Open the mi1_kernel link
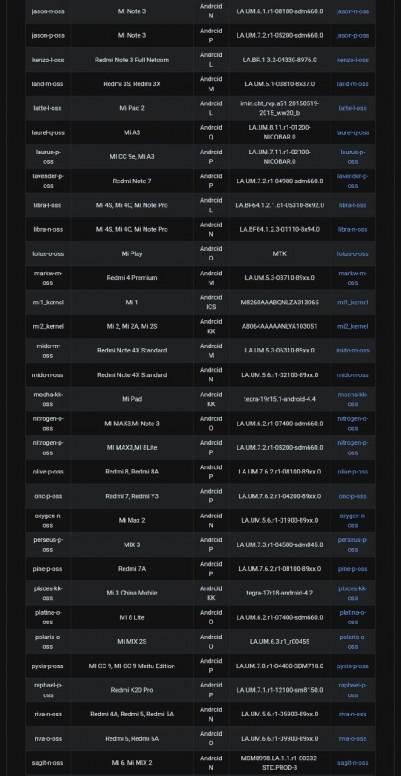 pos(352,302)
